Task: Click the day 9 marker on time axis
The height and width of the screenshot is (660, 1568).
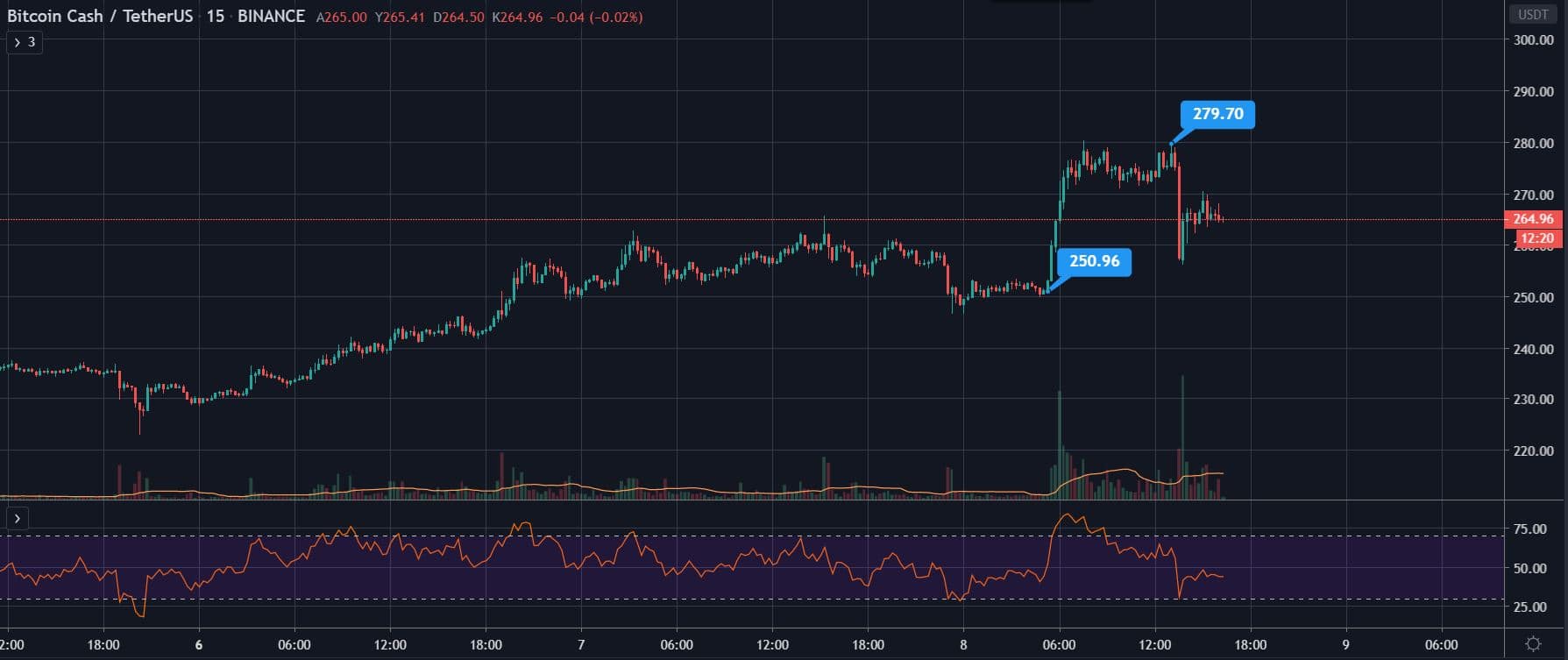Action: click(1345, 645)
